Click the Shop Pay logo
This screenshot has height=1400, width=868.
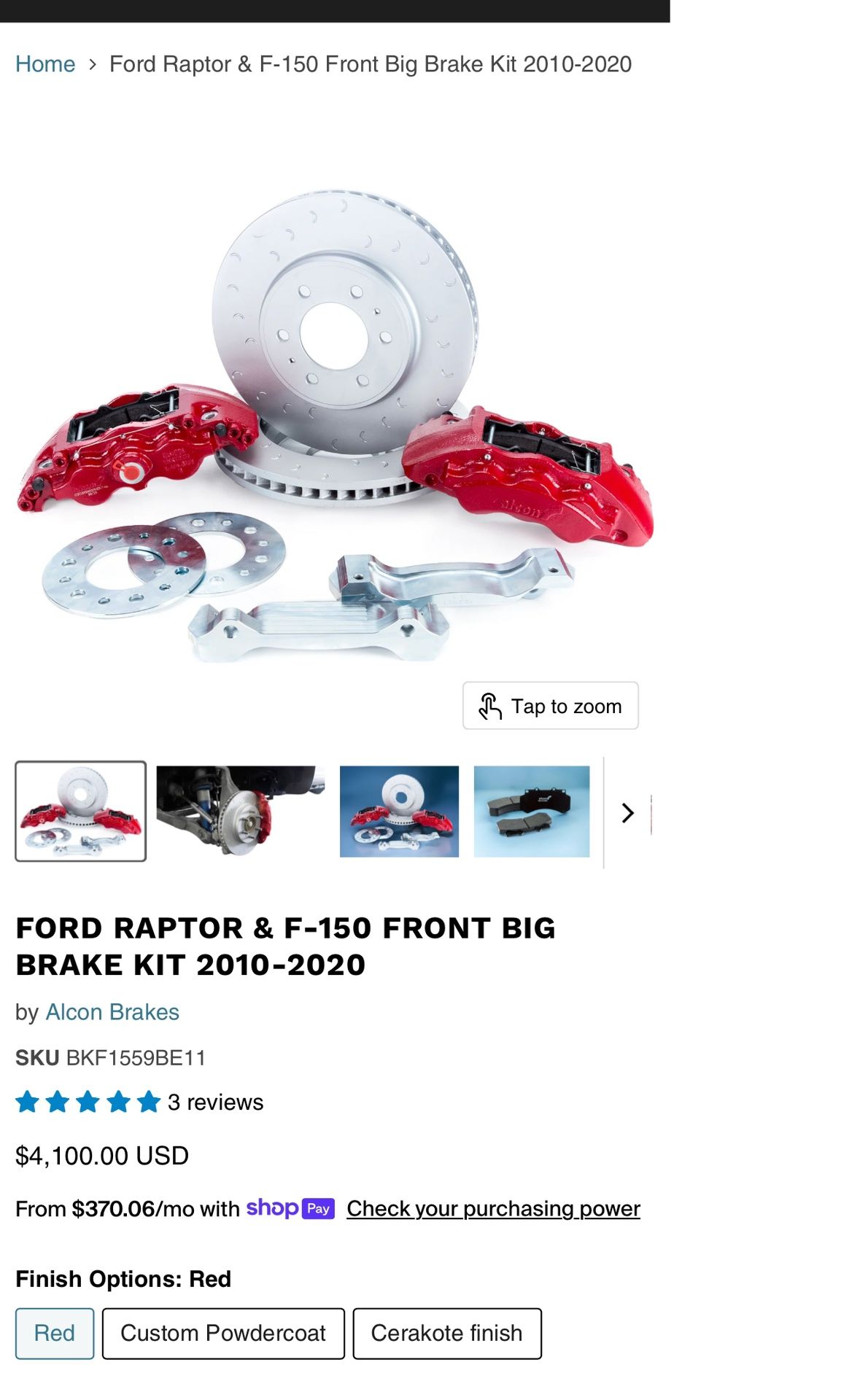click(290, 1208)
